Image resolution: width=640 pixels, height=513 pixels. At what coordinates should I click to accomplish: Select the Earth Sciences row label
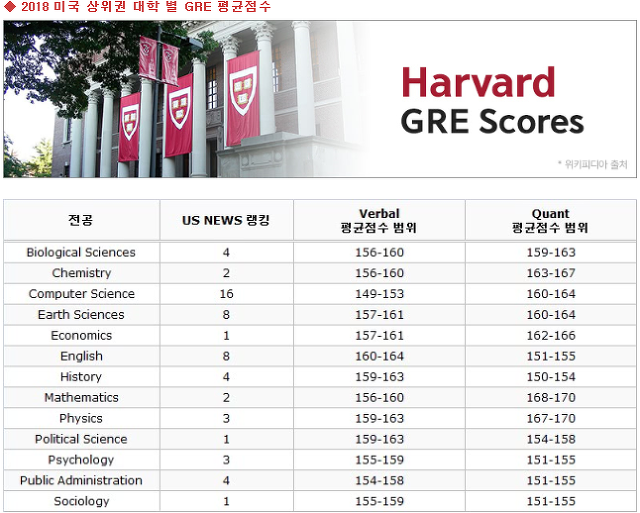[x=81, y=315]
